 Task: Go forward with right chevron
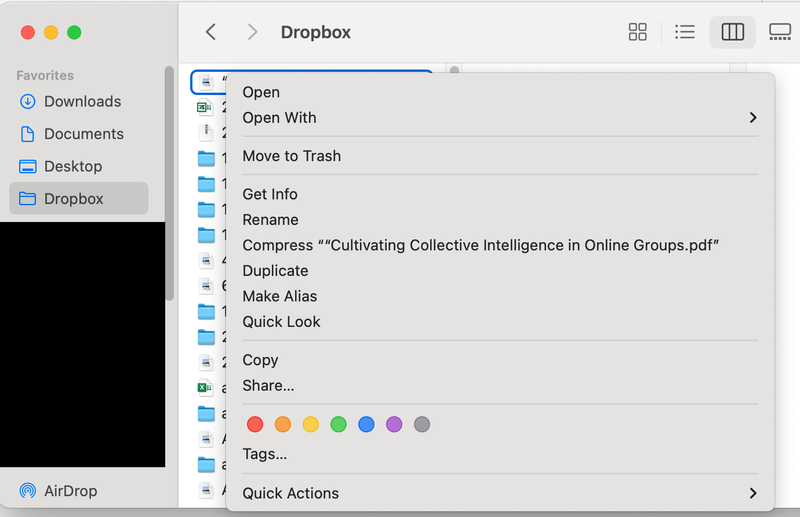click(x=252, y=32)
